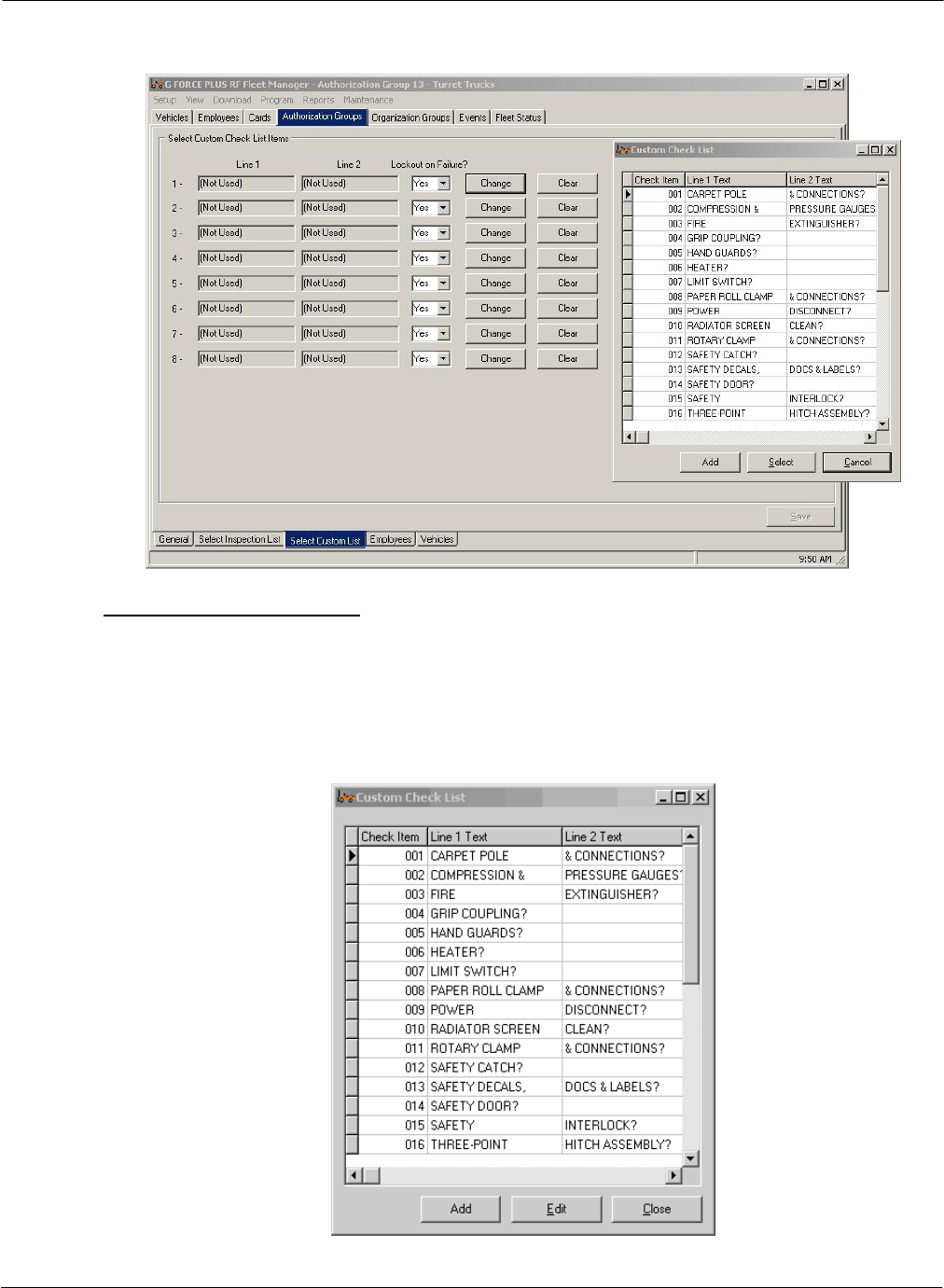Click Cancel in upper Custom Check List
Image resolution: width=944 pixels, height=1288 pixels.
click(x=857, y=463)
